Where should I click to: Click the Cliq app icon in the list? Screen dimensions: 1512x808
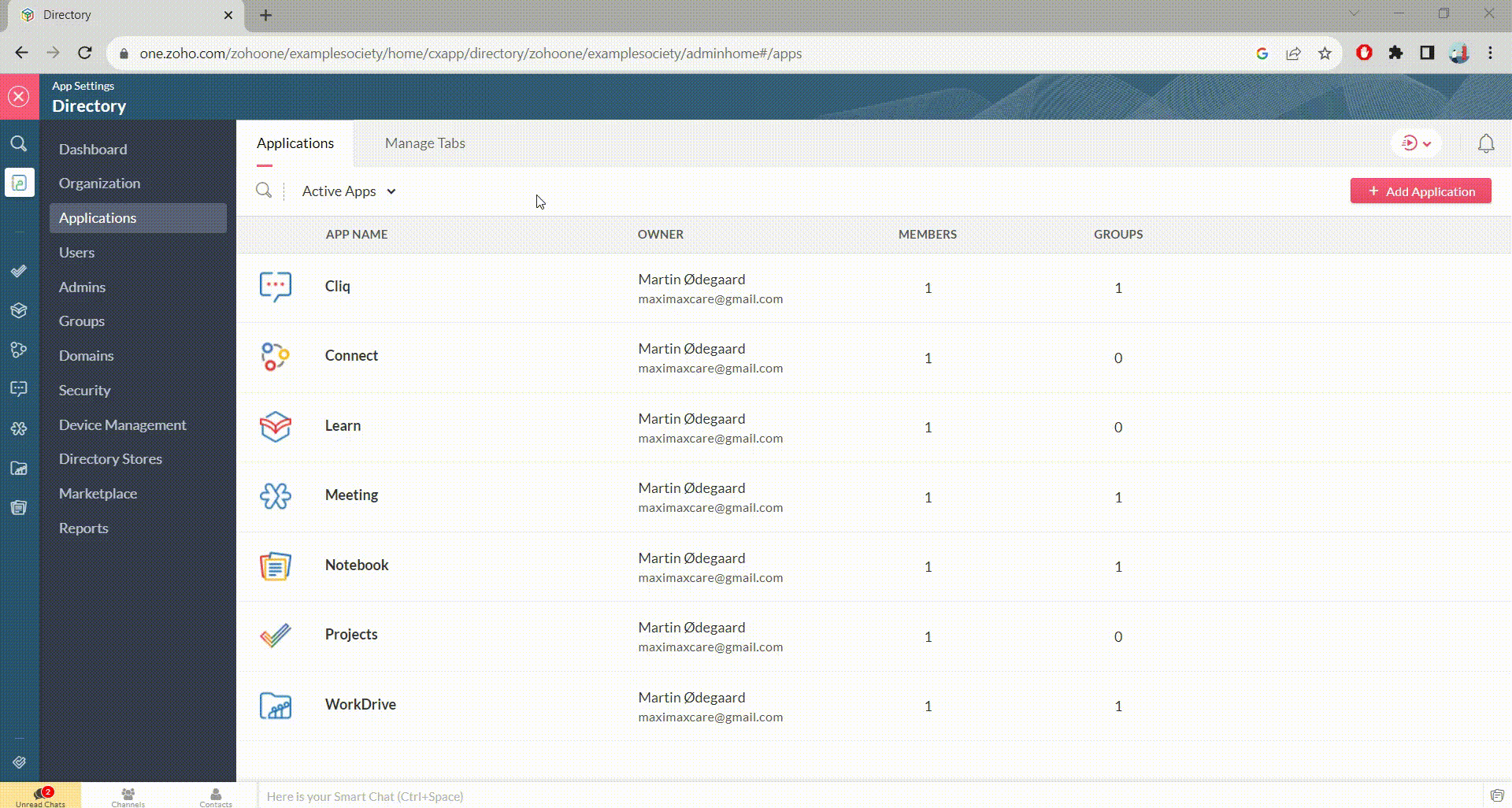276,287
